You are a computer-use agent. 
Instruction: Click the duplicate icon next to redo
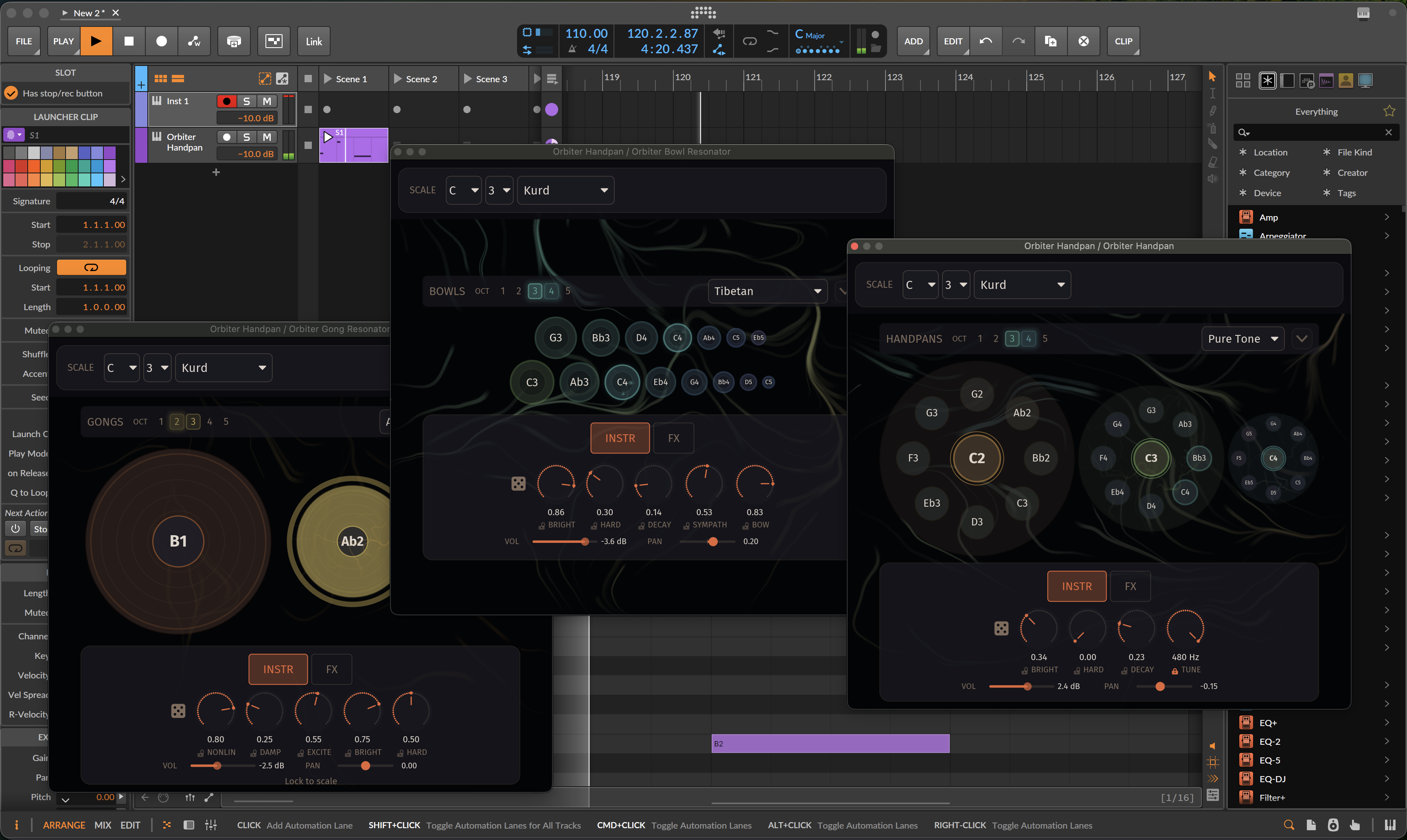click(x=1051, y=41)
